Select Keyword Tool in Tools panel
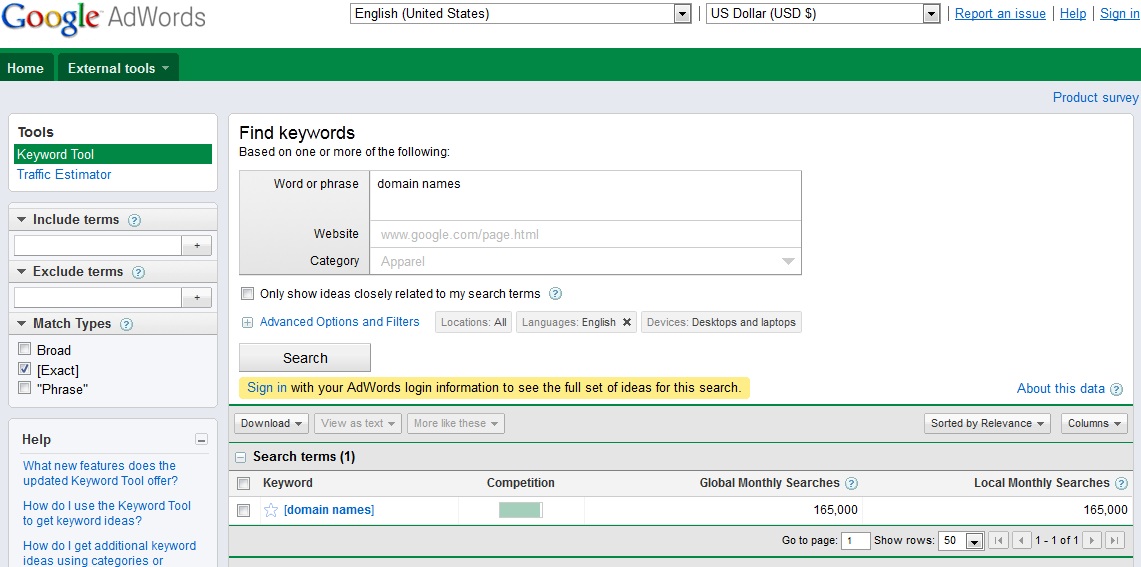The image size is (1141, 567). click(x=113, y=154)
